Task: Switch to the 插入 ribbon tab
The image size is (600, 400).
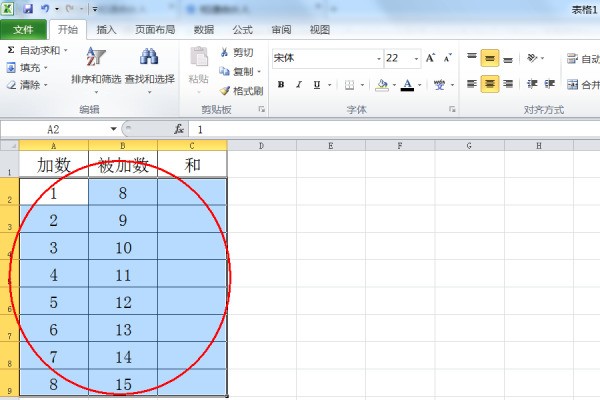Action: pos(106,29)
